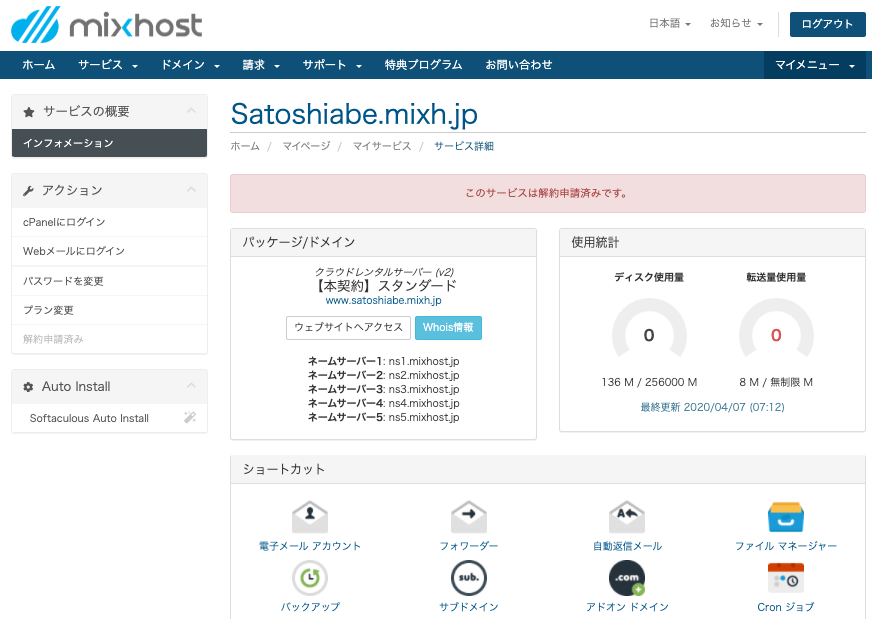Viewport: 872px width, 619px height.
Task: Go to ホーム in the navigation bar
Action: coord(38,65)
